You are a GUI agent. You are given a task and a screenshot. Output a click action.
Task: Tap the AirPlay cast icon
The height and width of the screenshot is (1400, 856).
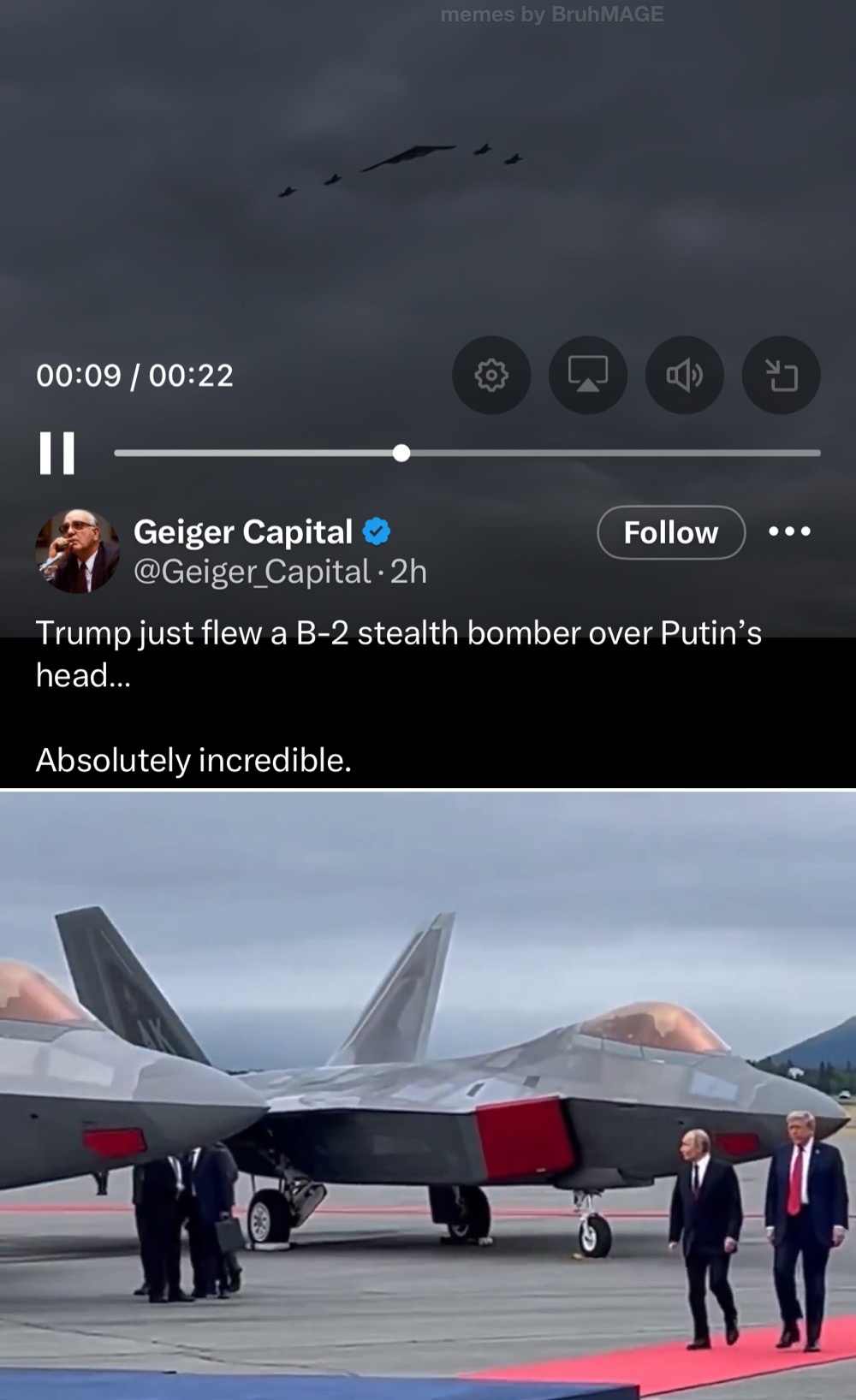588,375
